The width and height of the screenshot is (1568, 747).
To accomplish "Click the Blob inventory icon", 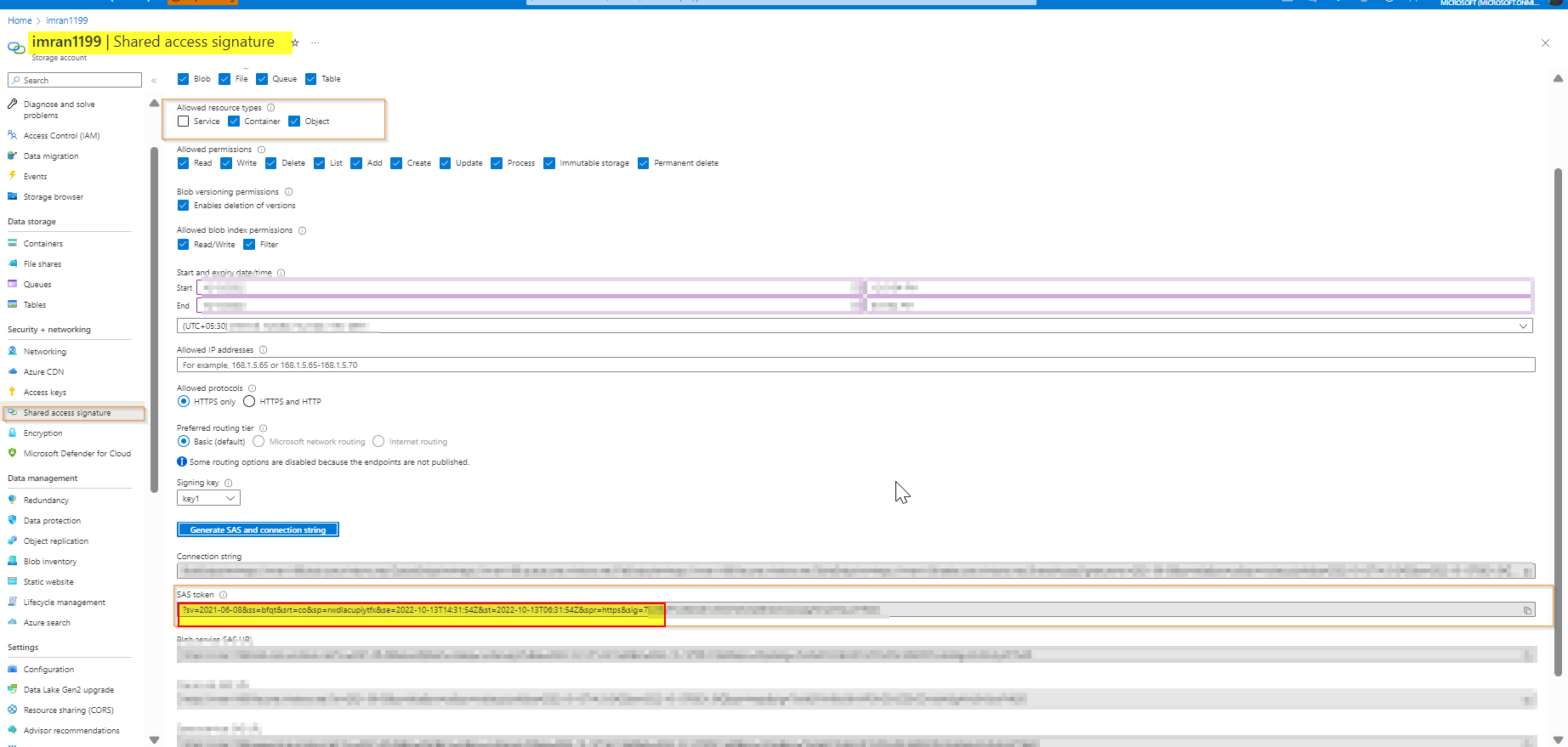I will [x=12, y=561].
